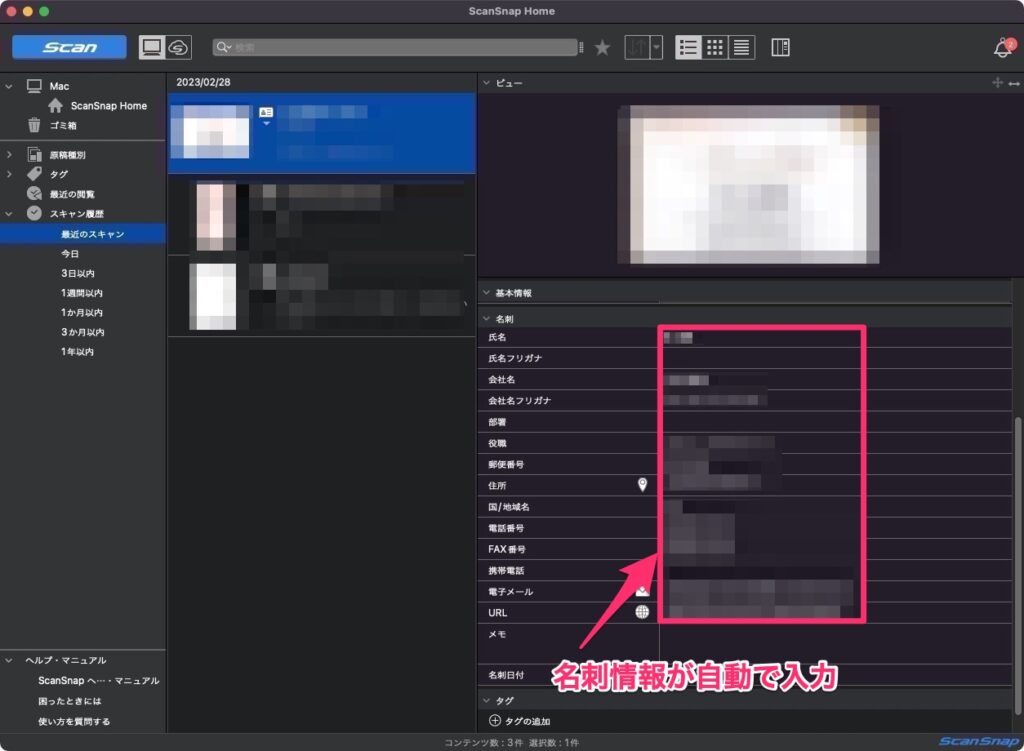The image size is (1024, 751).
Task: Open the notification bell
Action: [x=1003, y=48]
